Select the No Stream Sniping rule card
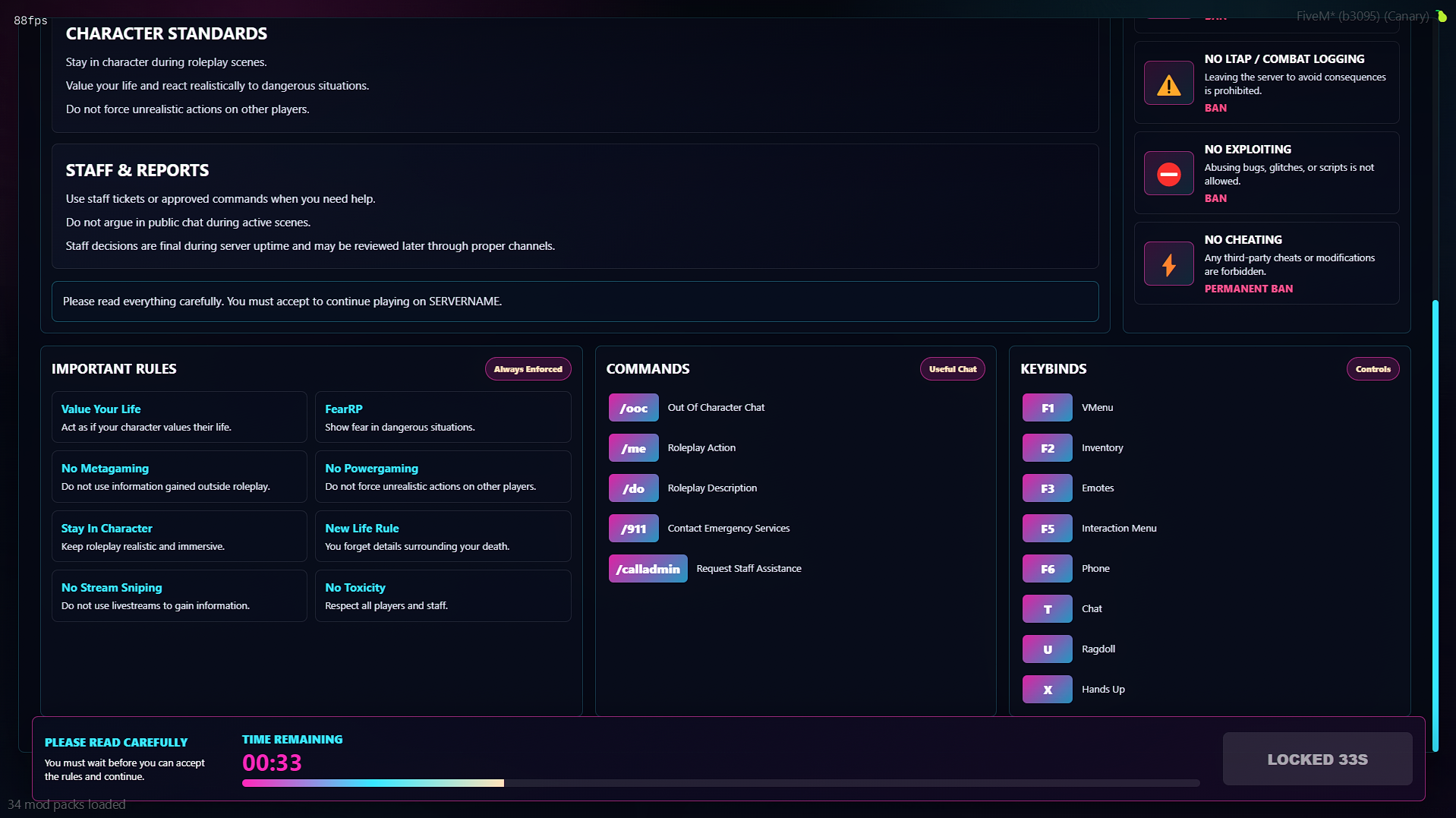Screen dimensions: 1456x818 click(x=179, y=595)
